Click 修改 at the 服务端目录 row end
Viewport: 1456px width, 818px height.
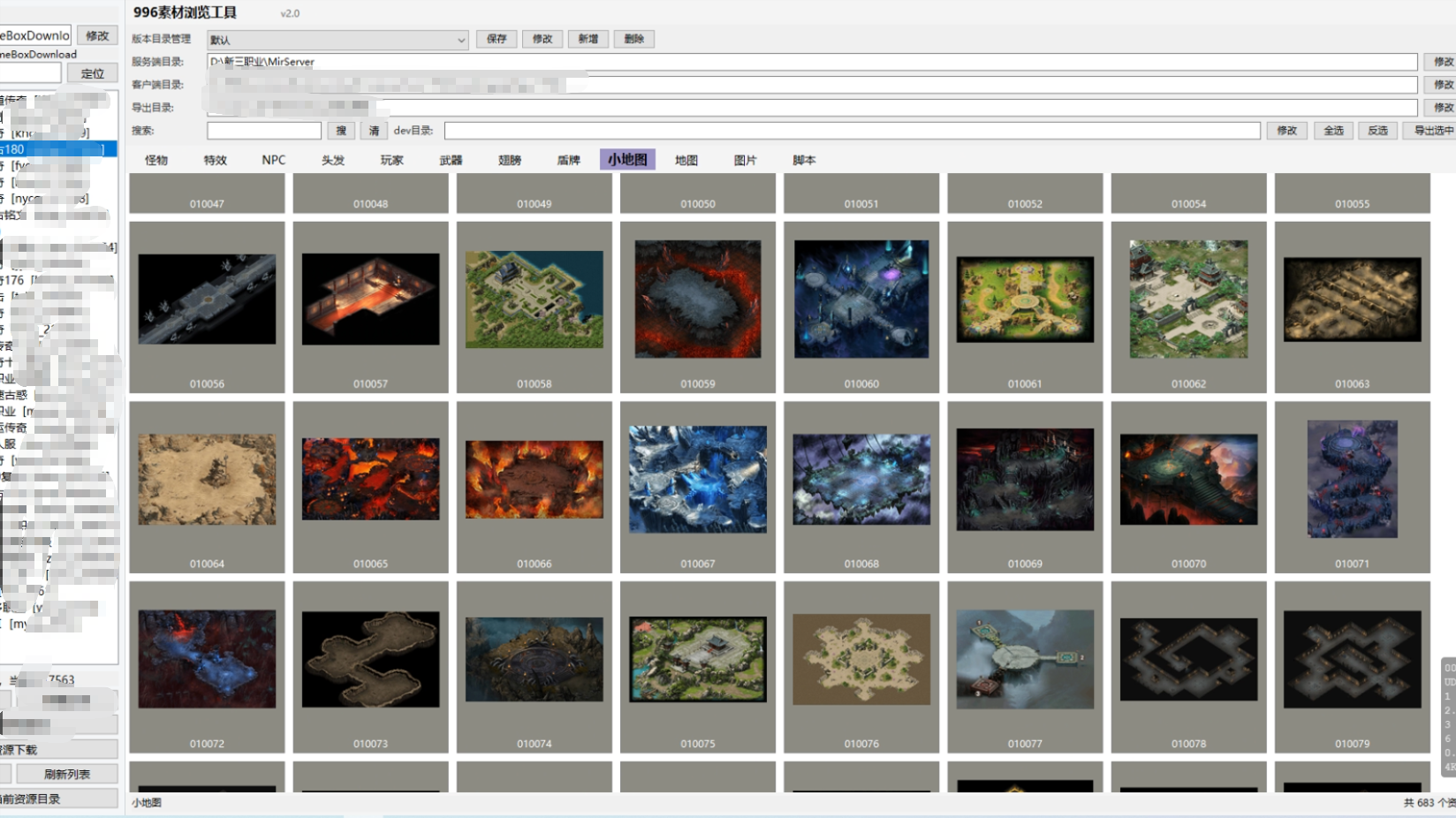point(1442,62)
